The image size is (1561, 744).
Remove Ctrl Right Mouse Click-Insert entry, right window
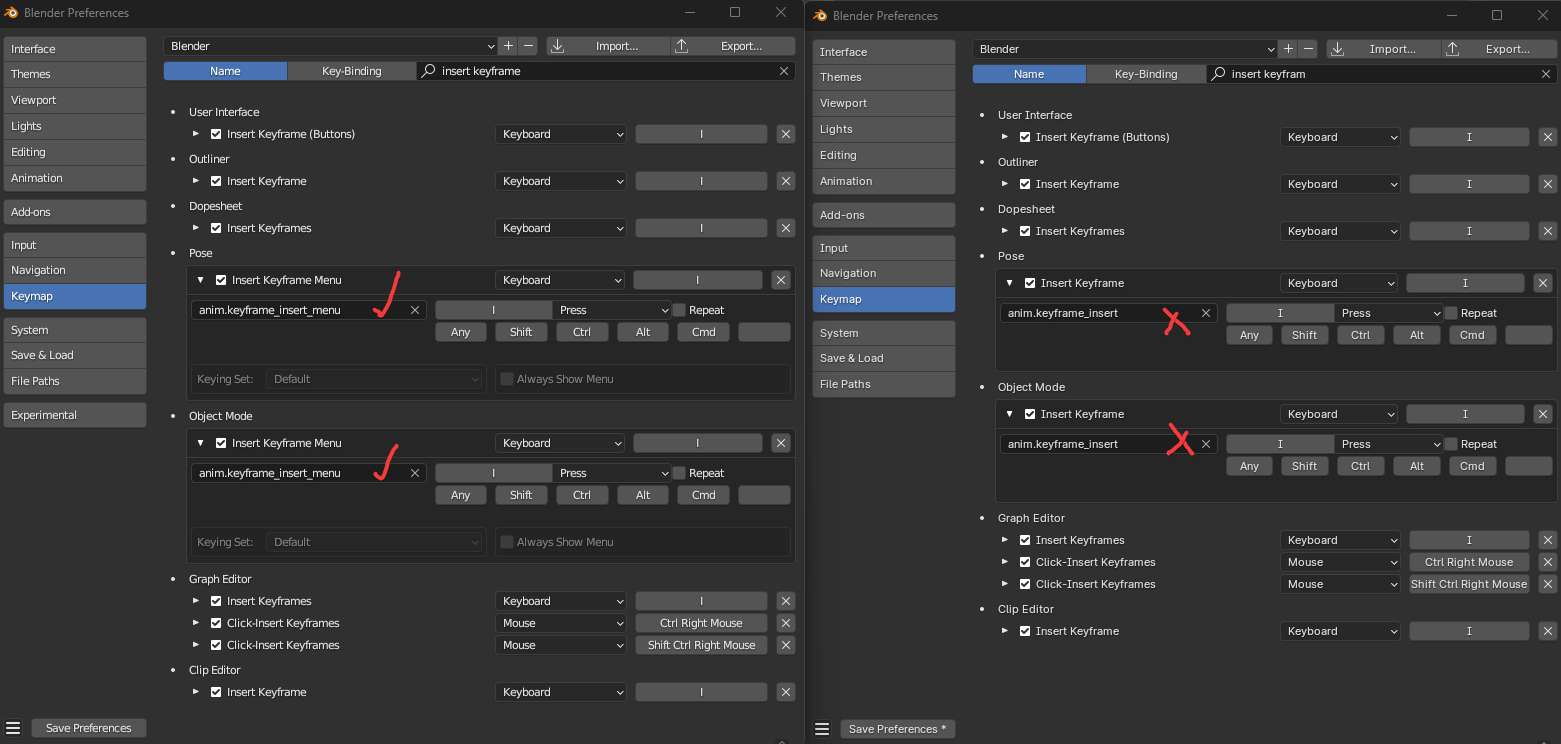[x=1548, y=562]
